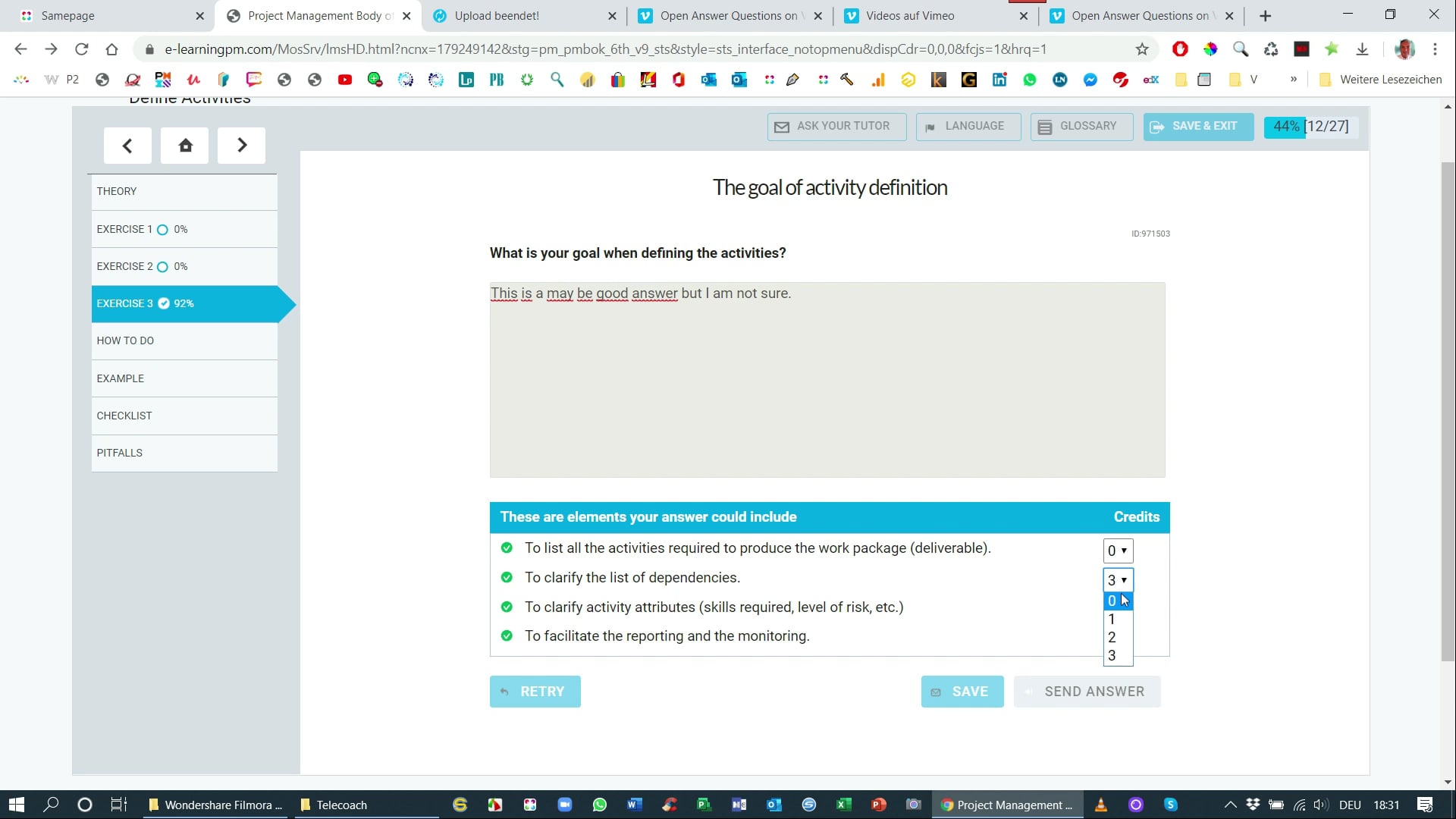This screenshot has width=1456, height=819.
Task: Collapse credits dropdown for dependencies row
Action: coord(1118,580)
